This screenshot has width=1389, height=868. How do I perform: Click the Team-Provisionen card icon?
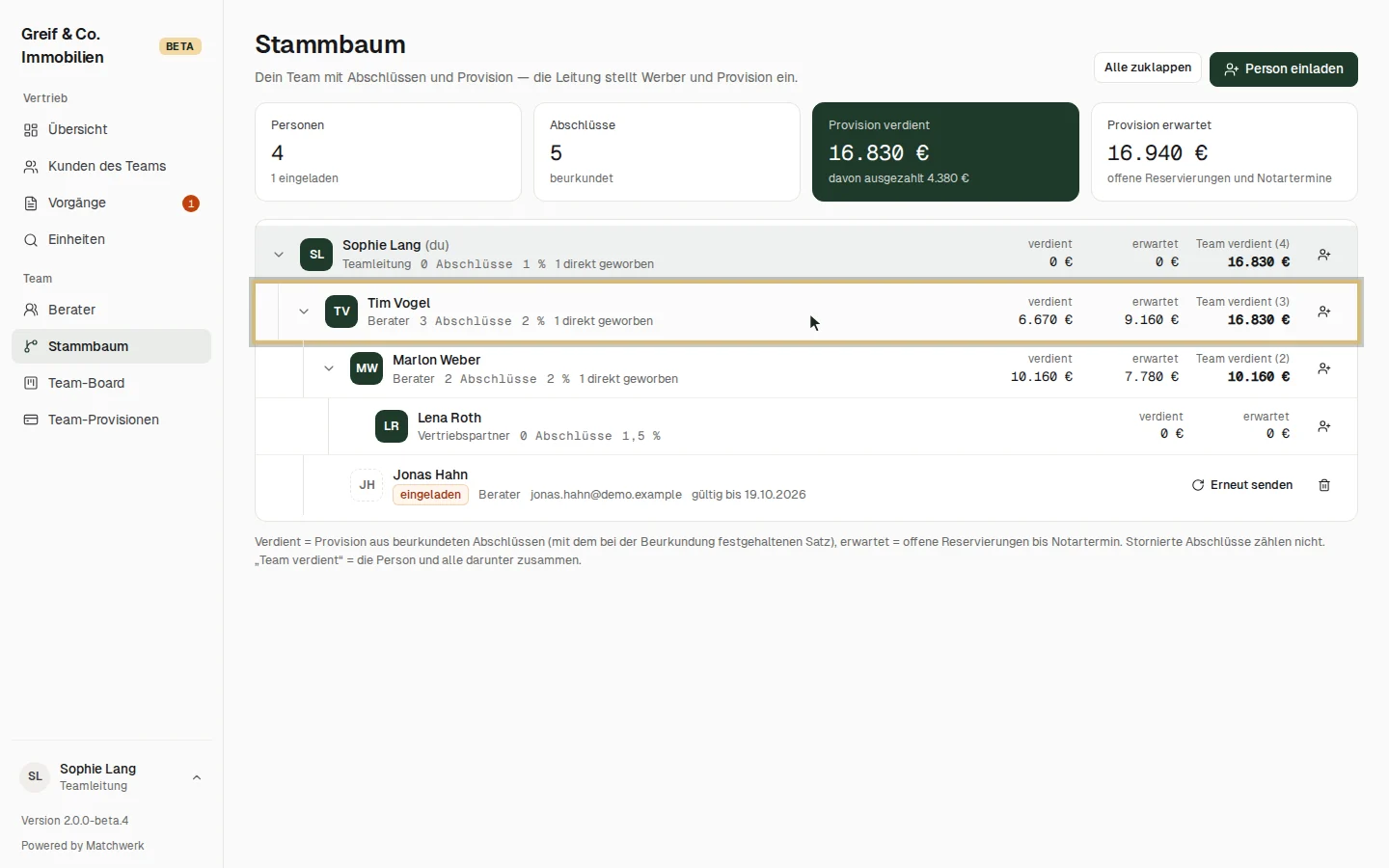pyautogui.click(x=31, y=420)
